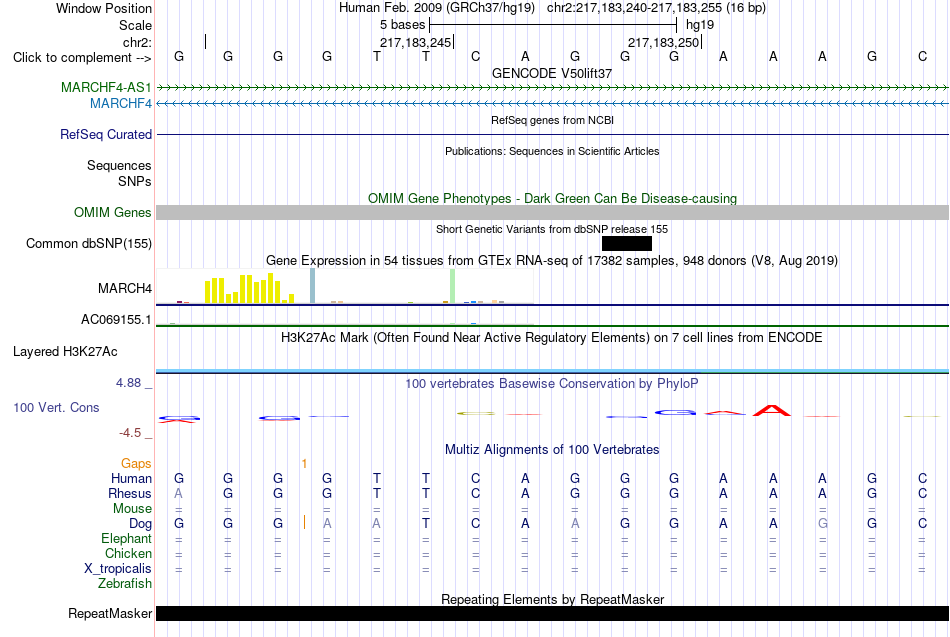The width and height of the screenshot is (950, 637).
Task: Click the -4.5 PhyloP lower scale value
Action: pyautogui.click(x=130, y=433)
